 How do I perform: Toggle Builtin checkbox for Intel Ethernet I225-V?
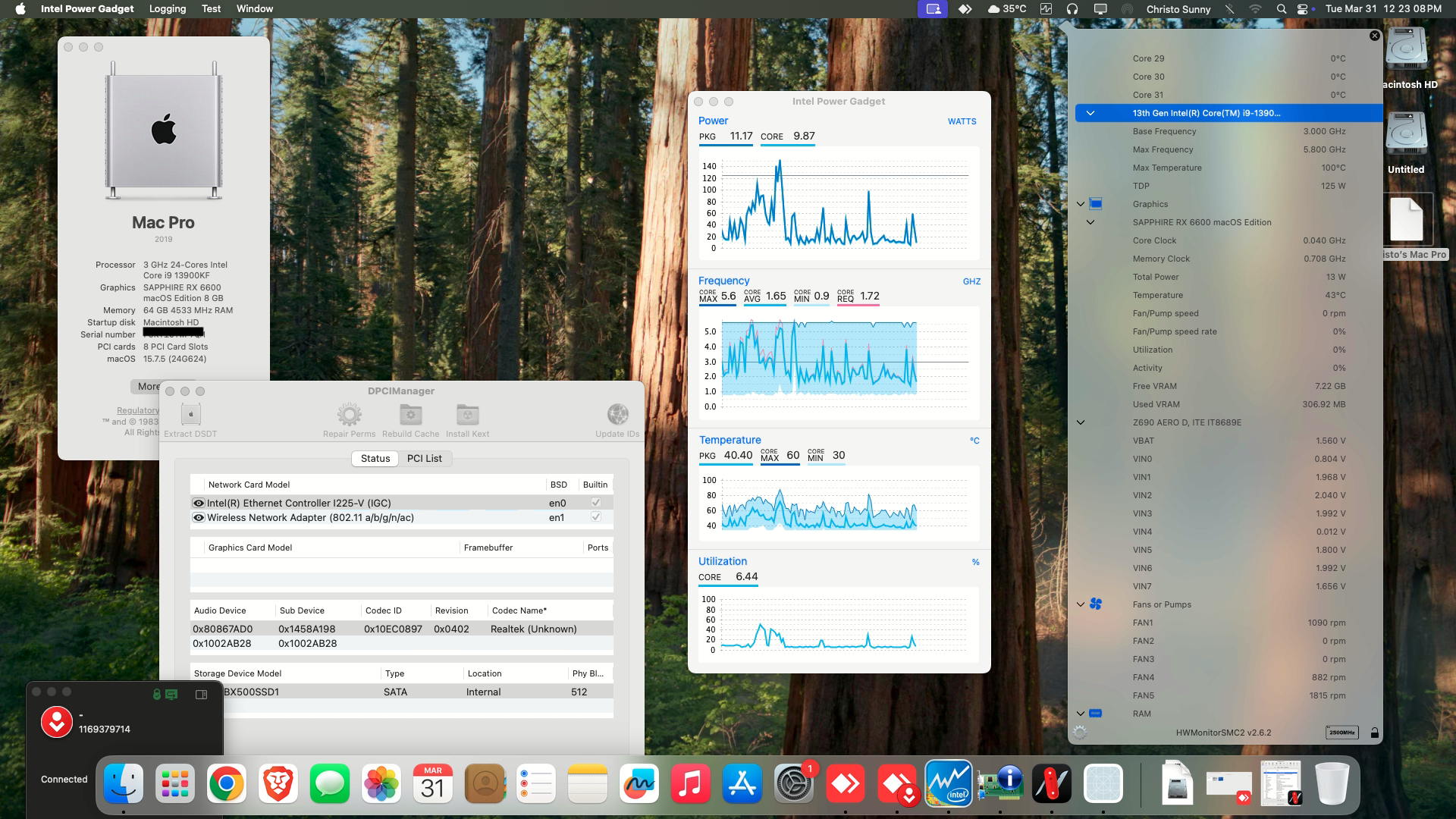tap(596, 503)
